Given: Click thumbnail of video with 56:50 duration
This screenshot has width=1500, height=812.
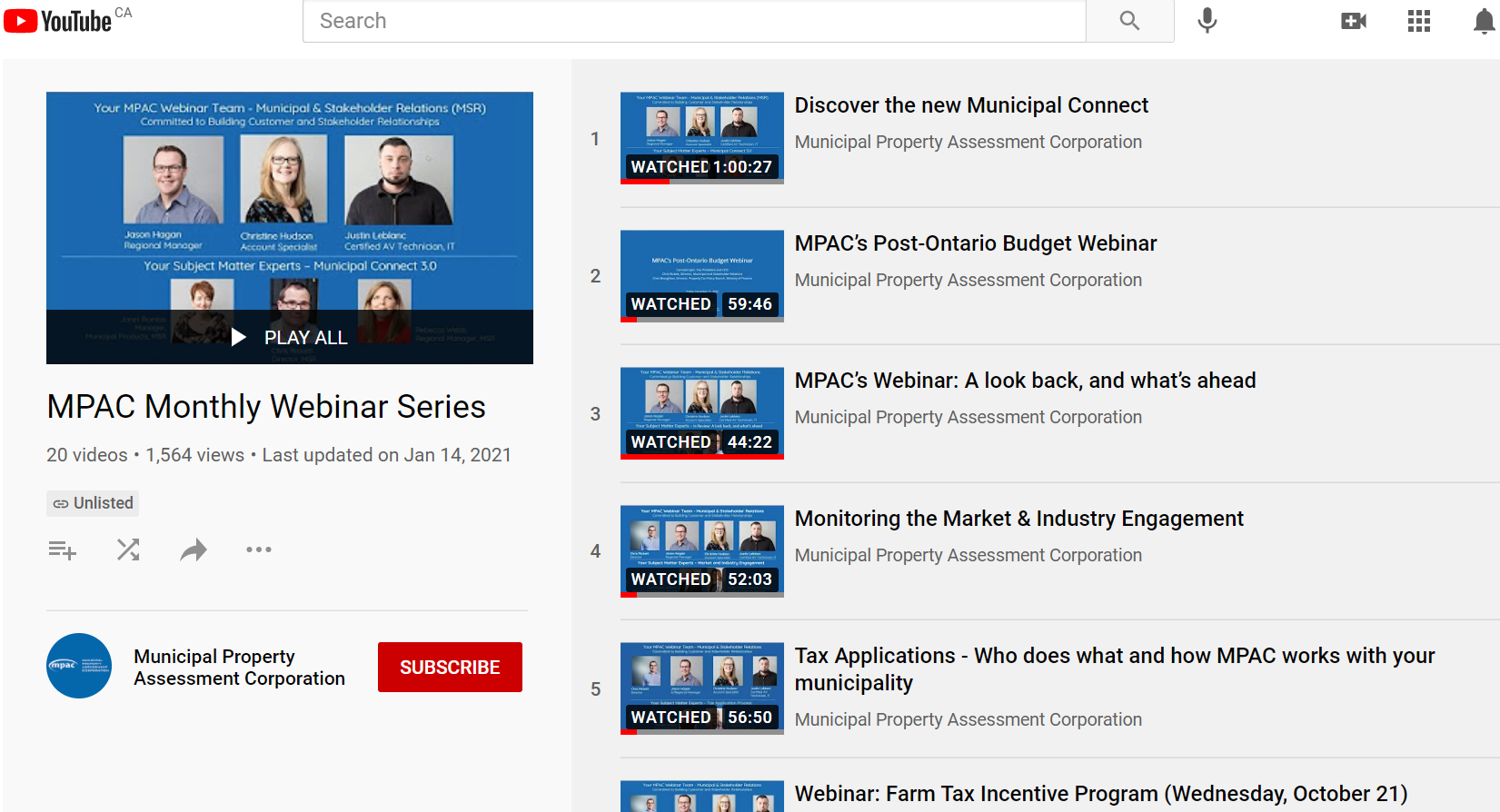Looking at the screenshot, I should click(x=702, y=688).
